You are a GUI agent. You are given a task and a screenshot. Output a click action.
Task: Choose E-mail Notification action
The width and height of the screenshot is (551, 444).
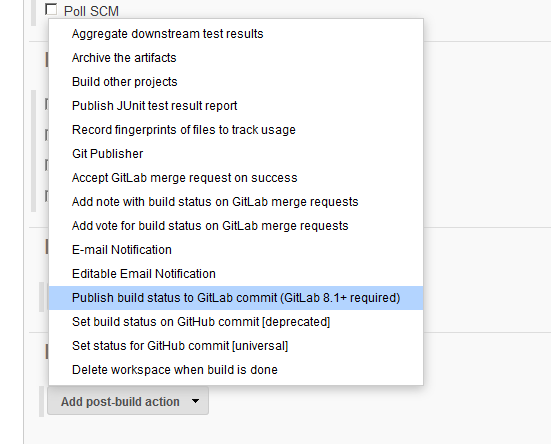pos(236,250)
